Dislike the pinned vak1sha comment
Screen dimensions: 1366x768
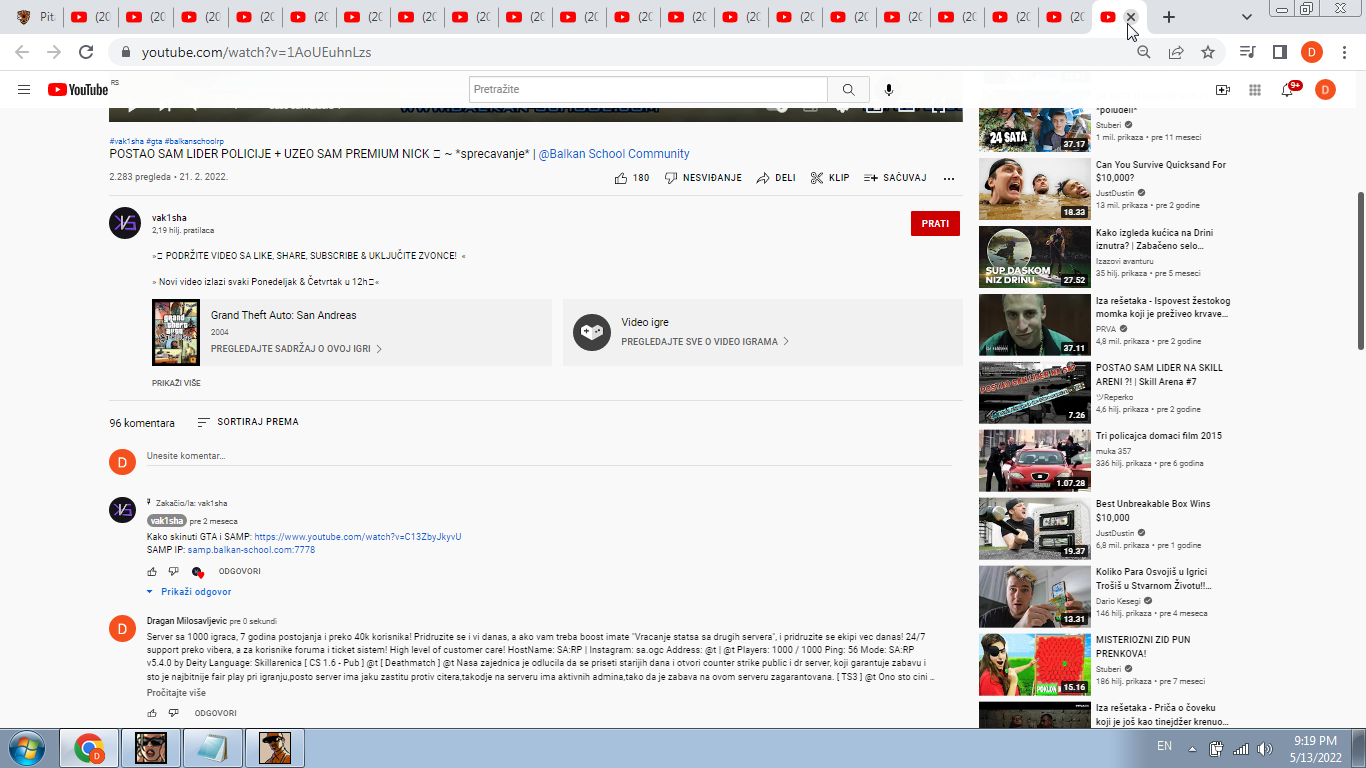click(173, 571)
